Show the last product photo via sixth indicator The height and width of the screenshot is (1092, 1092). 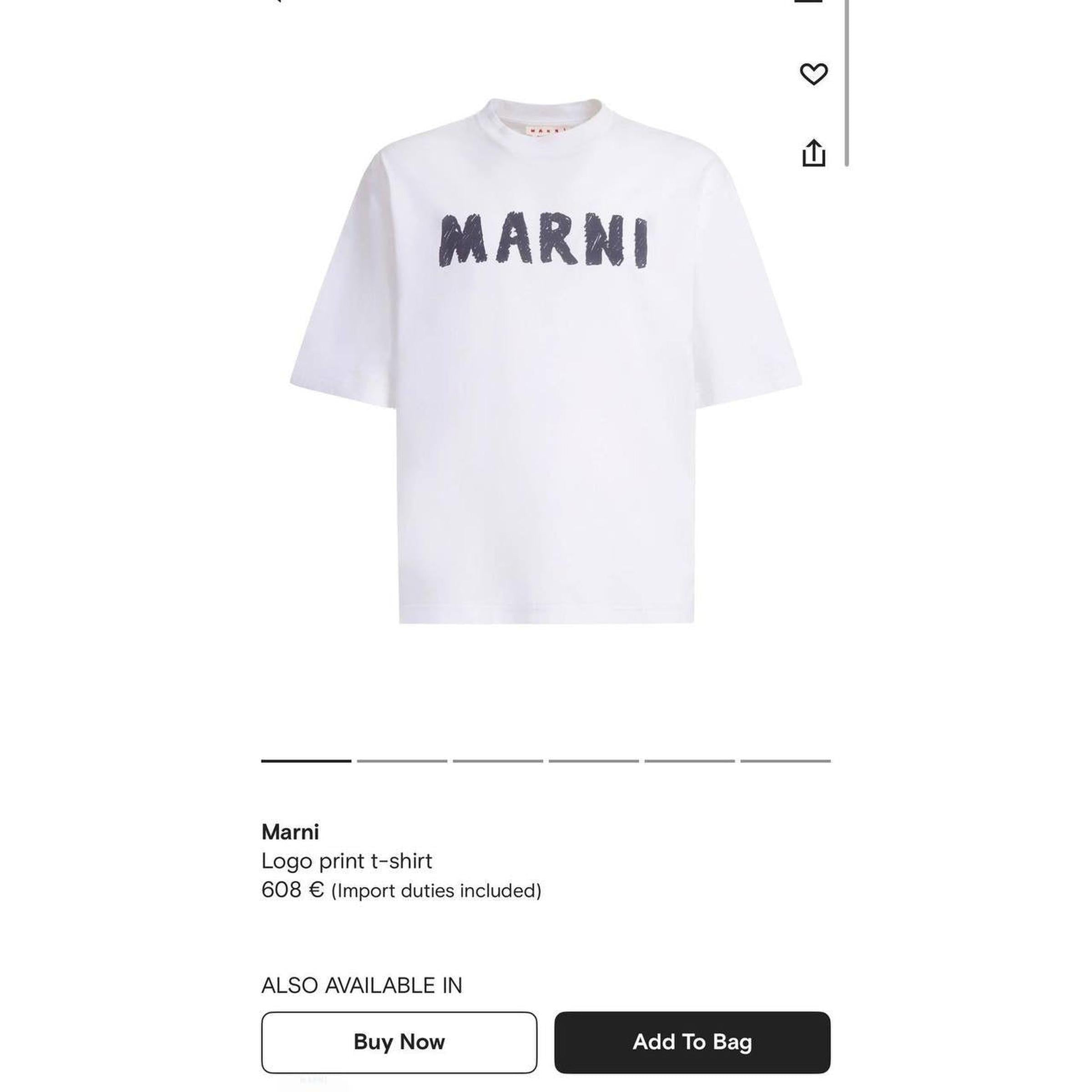pos(786,761)
